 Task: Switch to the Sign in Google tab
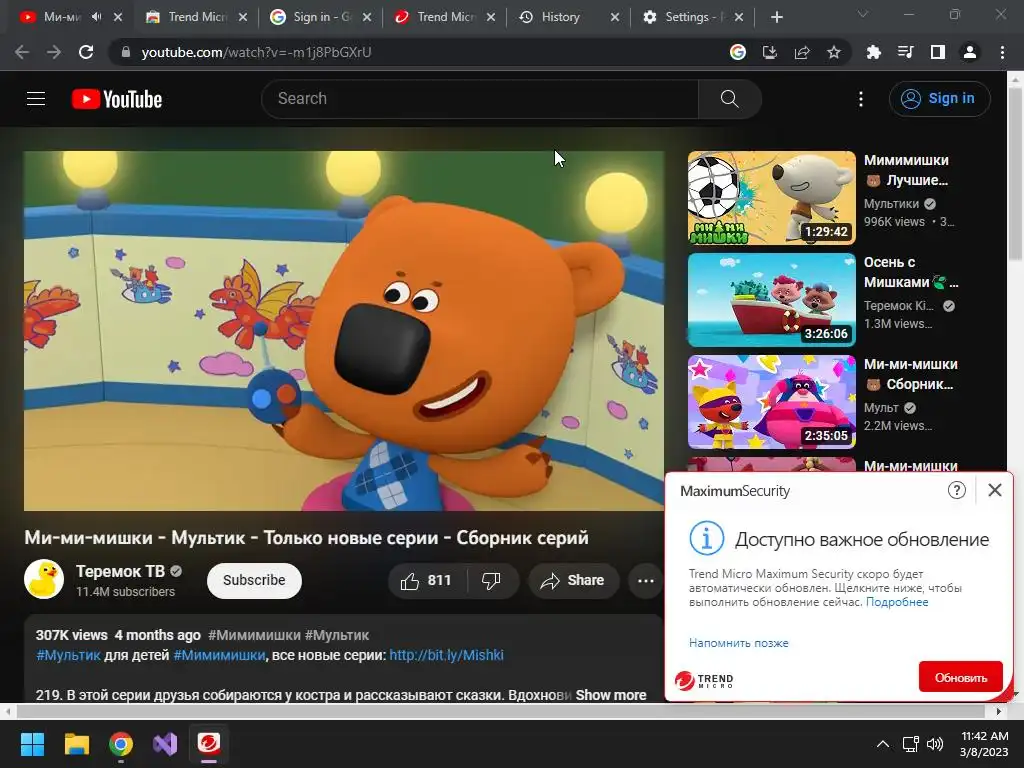pos(322,17)
